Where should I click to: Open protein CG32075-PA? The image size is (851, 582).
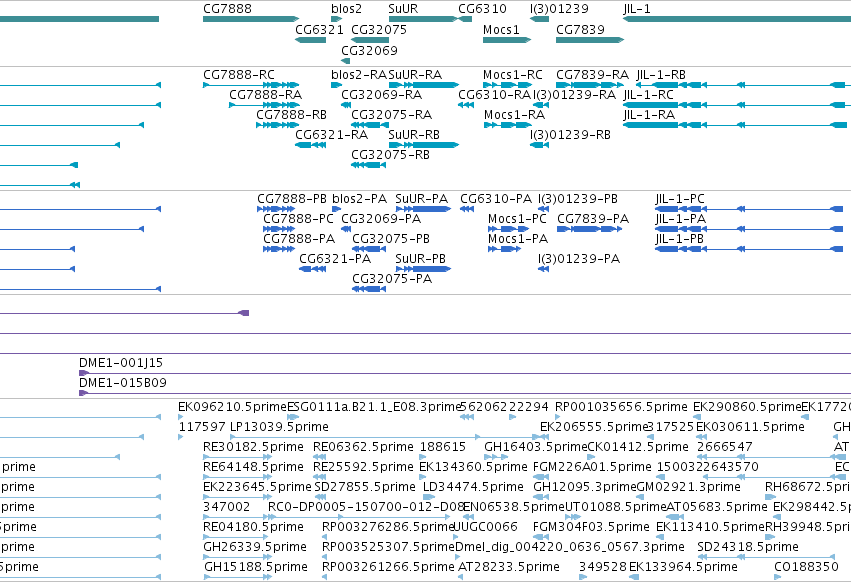click(x=392, y=280)
